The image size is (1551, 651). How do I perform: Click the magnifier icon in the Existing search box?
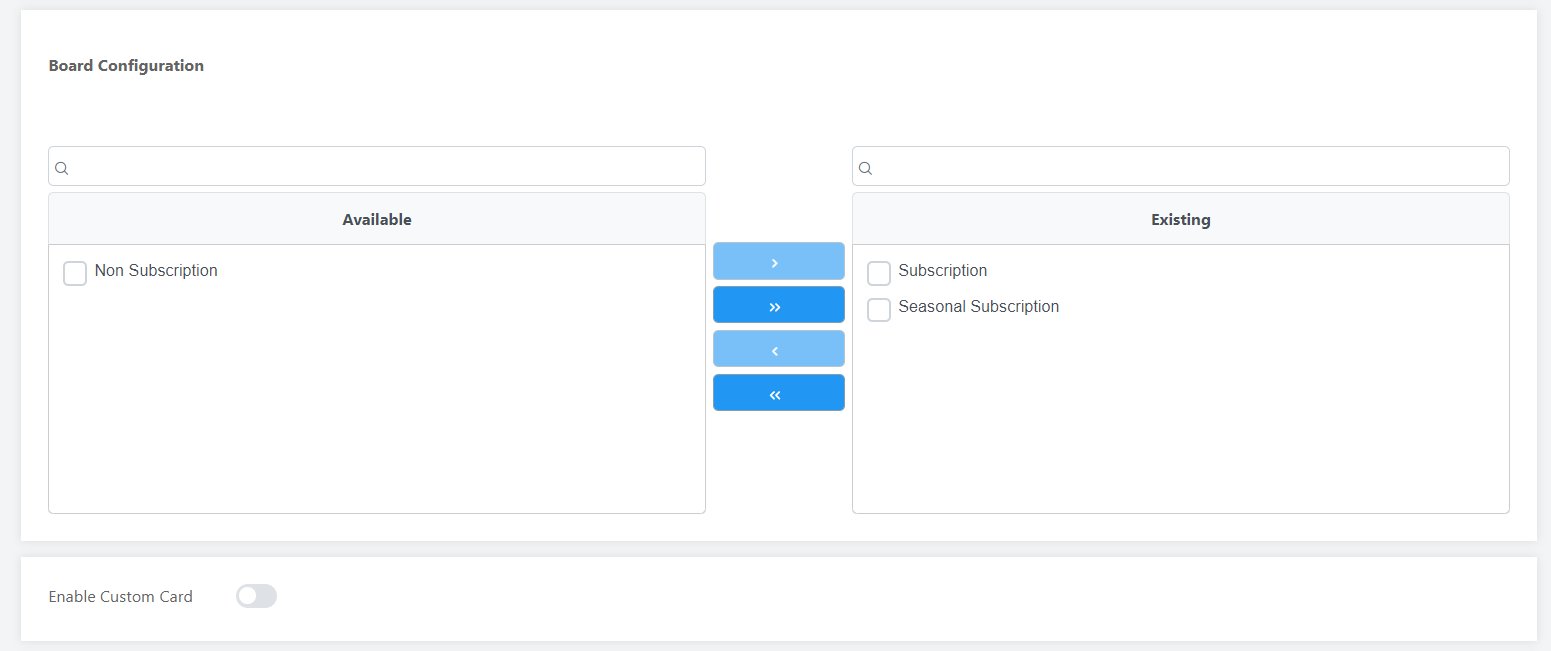pos(866,168)
